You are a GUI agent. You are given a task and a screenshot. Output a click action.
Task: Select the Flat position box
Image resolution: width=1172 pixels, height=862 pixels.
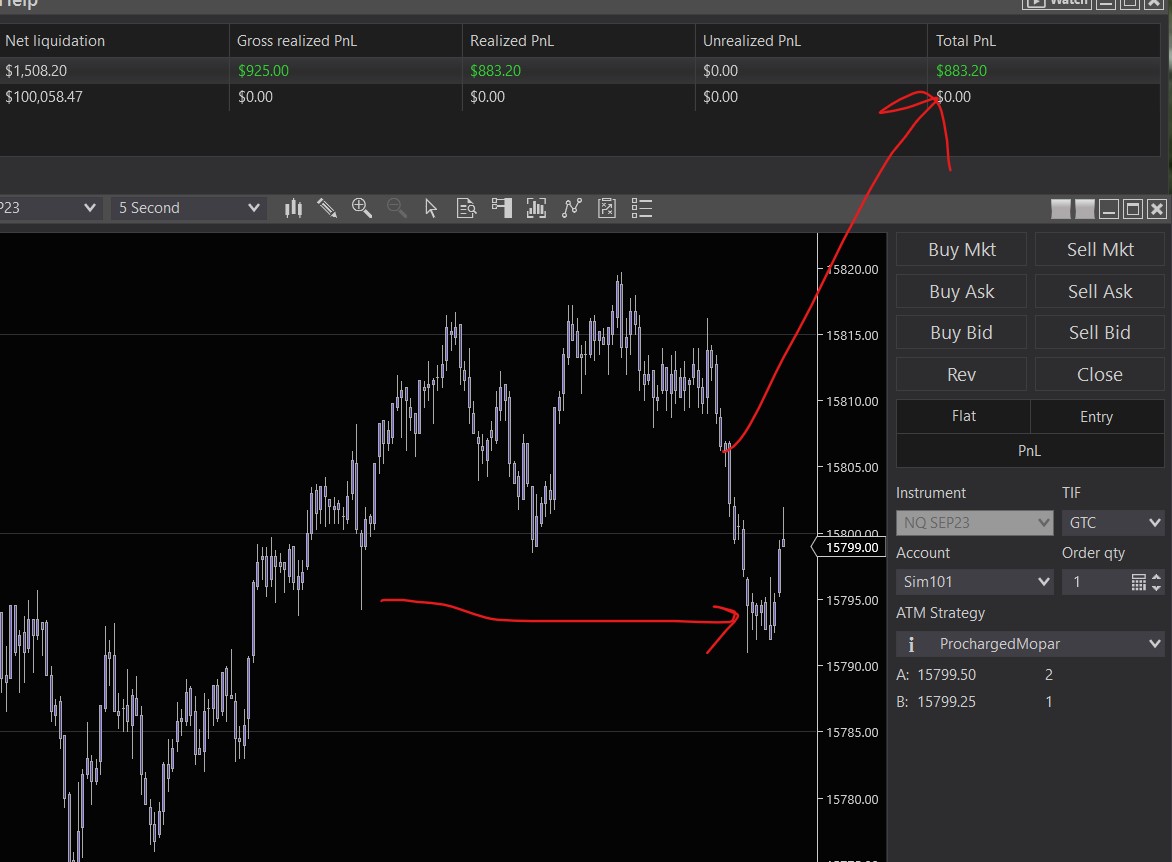[x=963, y=416]
